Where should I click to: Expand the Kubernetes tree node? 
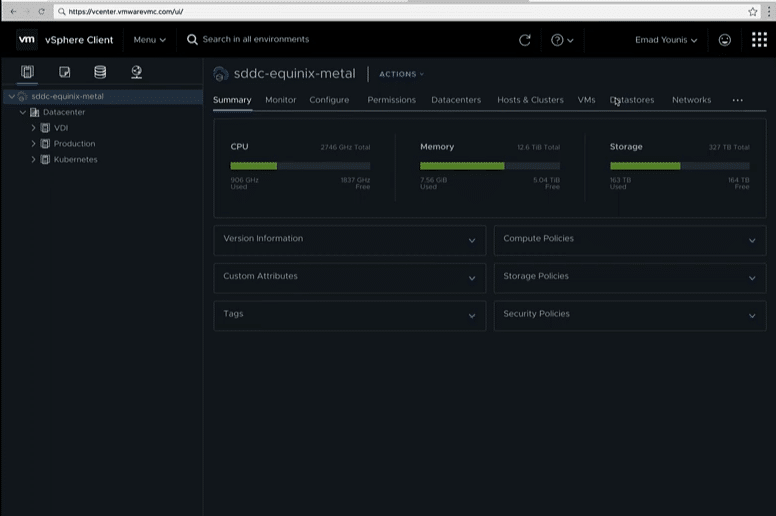coord(33,160)
